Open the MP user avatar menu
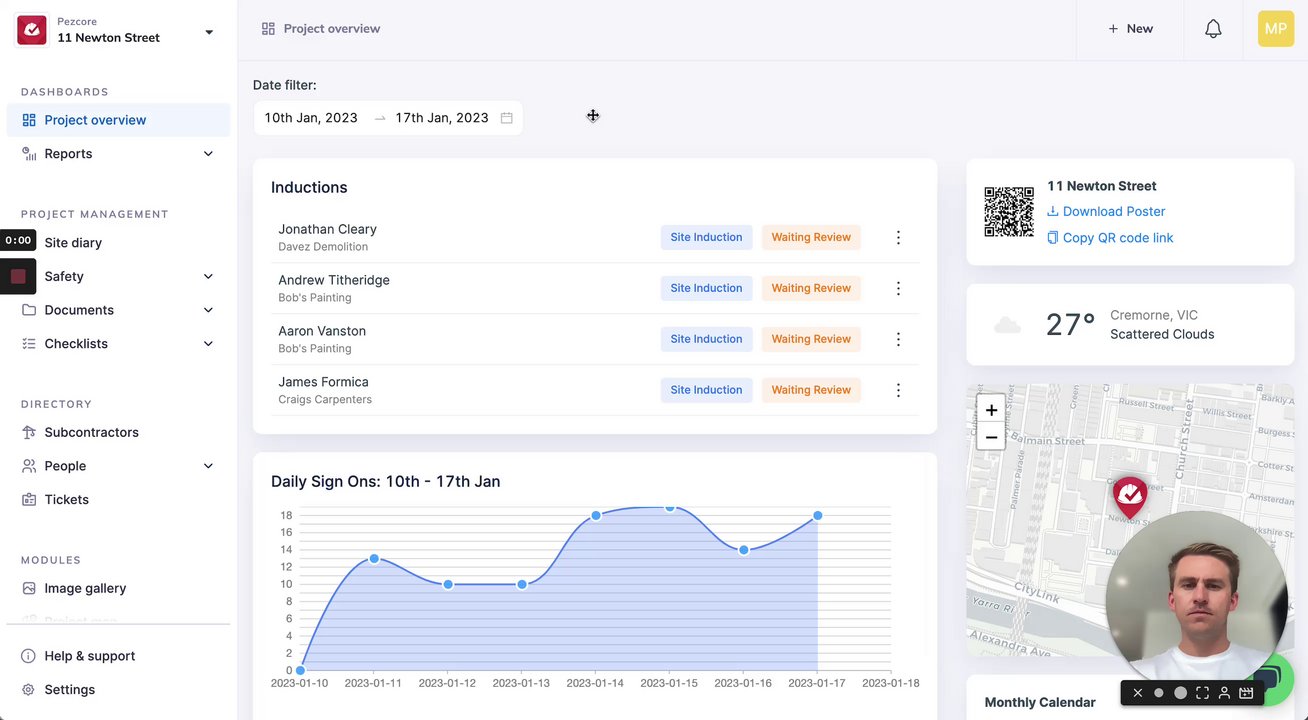The width and height of the screenshot is (1308, 720). (1275, 29)
